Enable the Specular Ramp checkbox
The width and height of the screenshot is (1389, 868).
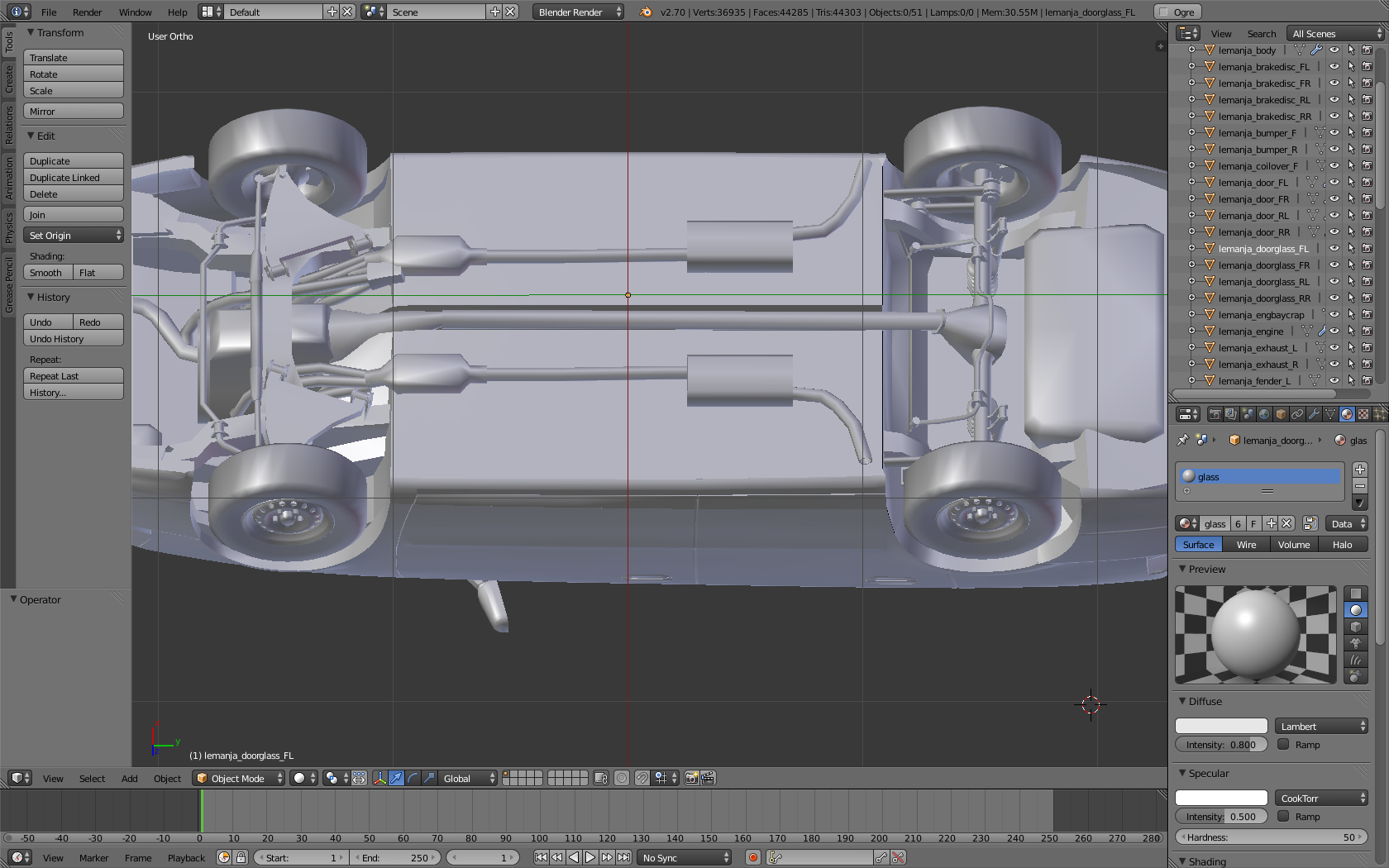[x=1283, y=816]
